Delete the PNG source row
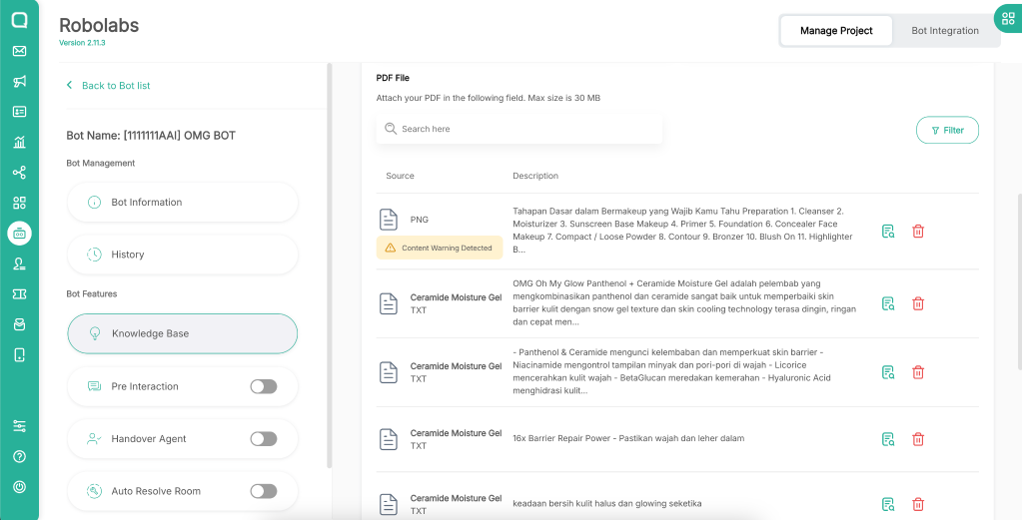Image resolution: width=1022 pixels, height=520 pixels. tap(918, 231)
